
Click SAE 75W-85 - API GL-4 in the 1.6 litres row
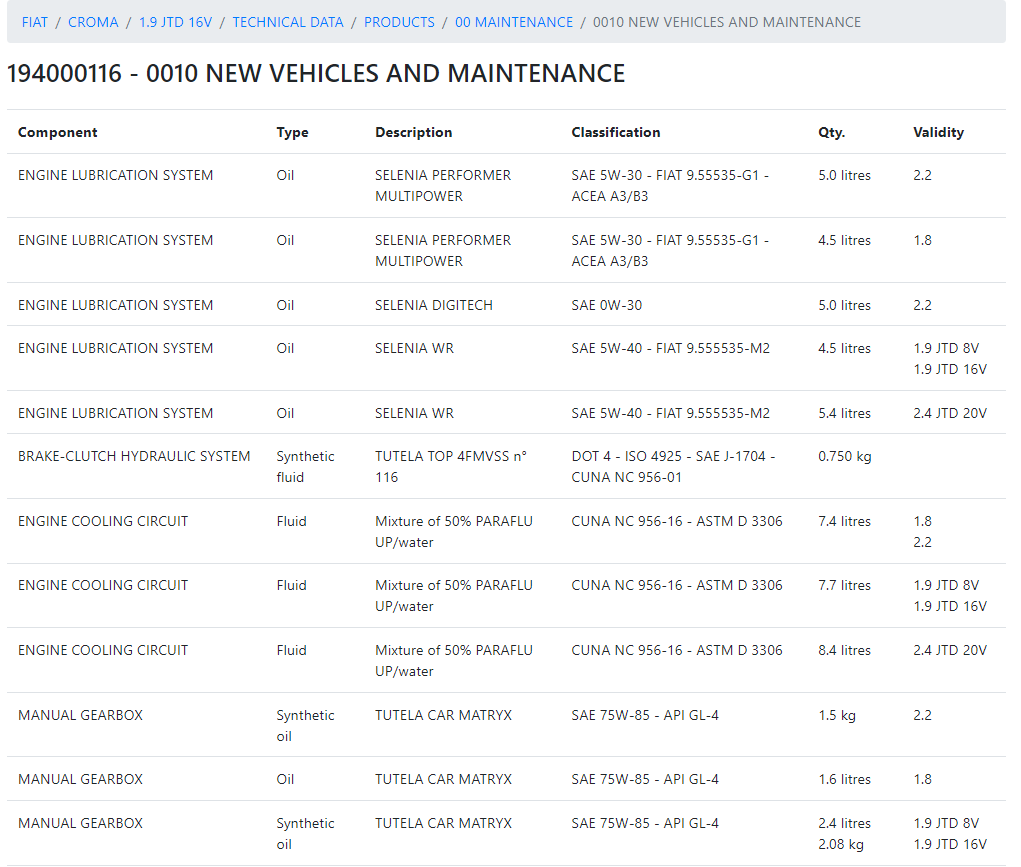pyautogui.click(x=645, y=779)
